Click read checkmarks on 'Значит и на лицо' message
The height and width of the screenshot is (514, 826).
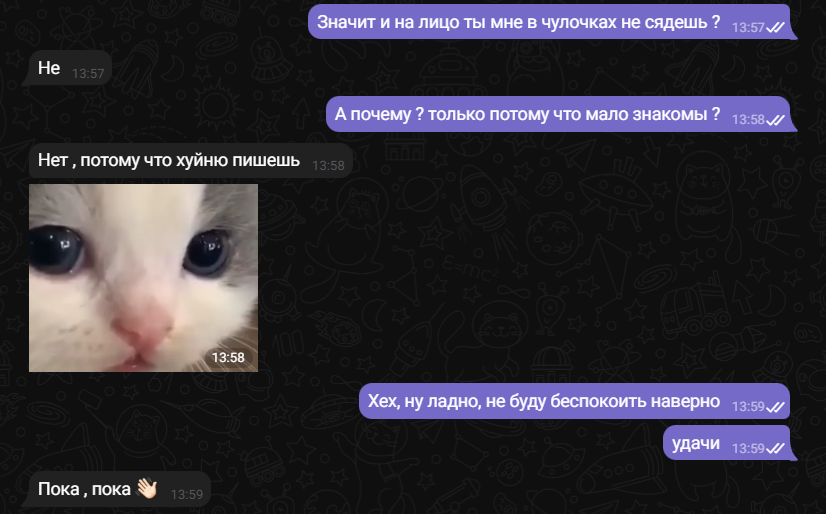point(775,27)
